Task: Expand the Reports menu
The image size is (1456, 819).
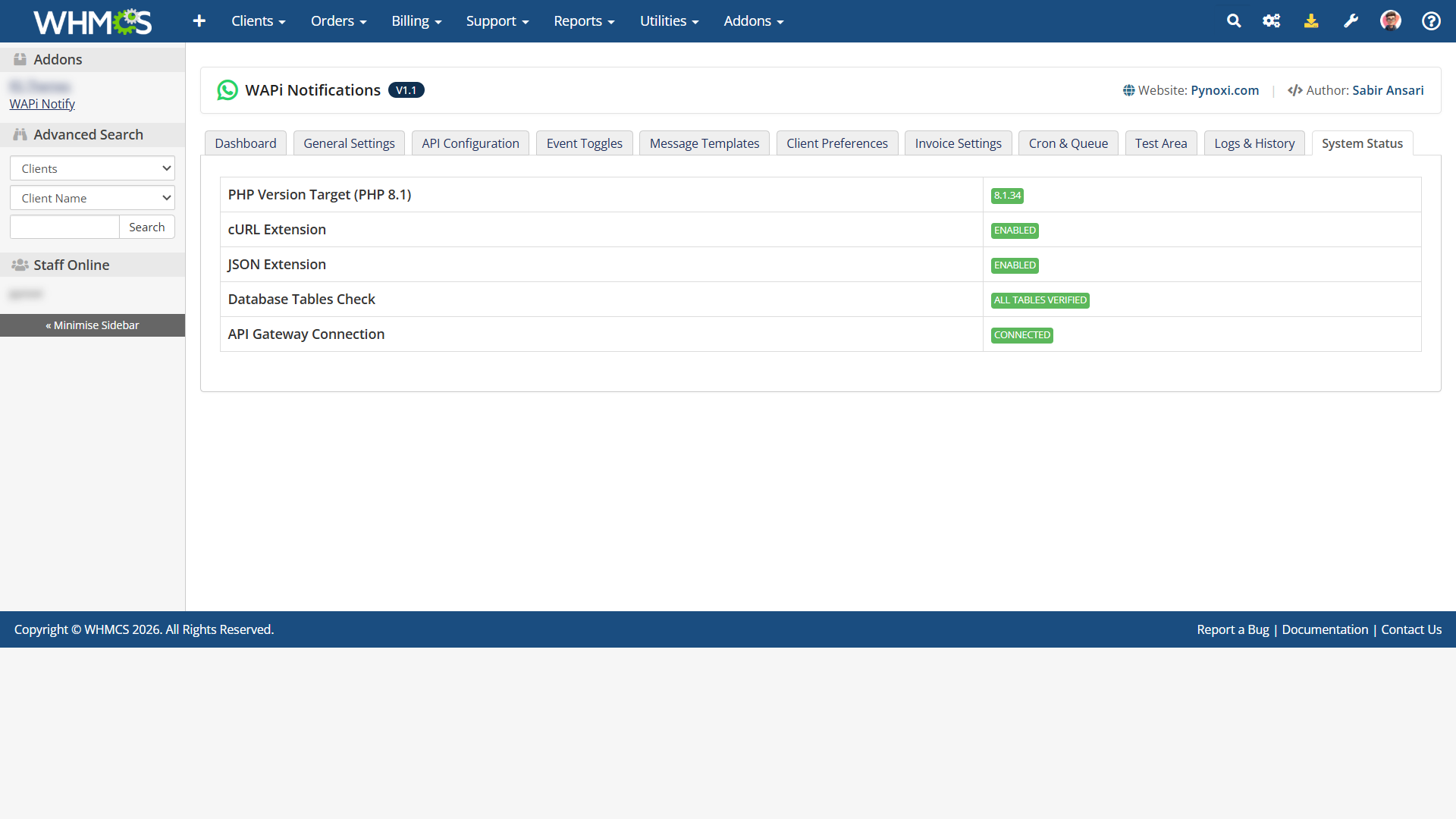Action: 584,21
